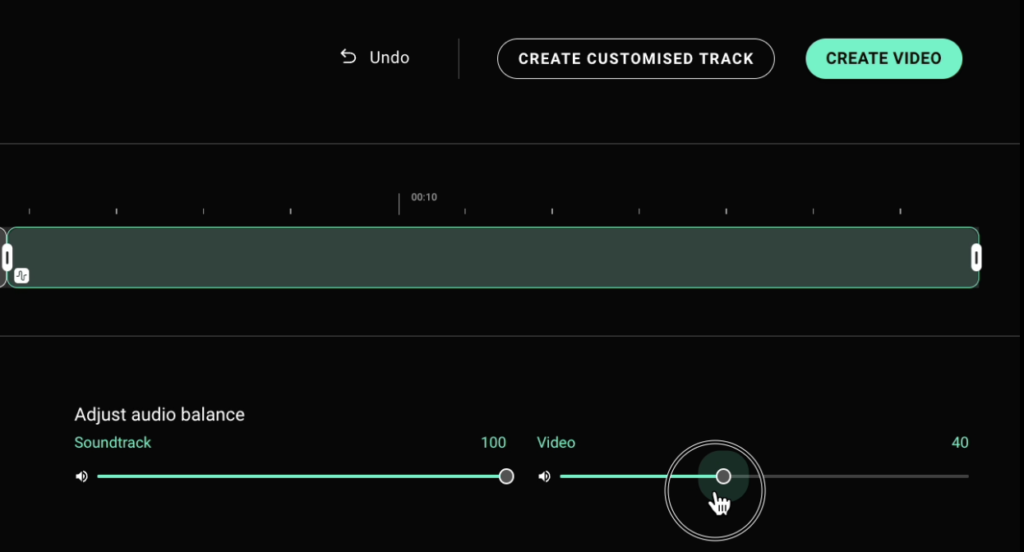Click the right trim handle of the clip
Image resolution: width=1024 pixels, height=552 pixels.
pyautogui.click(x=977, y=257)
